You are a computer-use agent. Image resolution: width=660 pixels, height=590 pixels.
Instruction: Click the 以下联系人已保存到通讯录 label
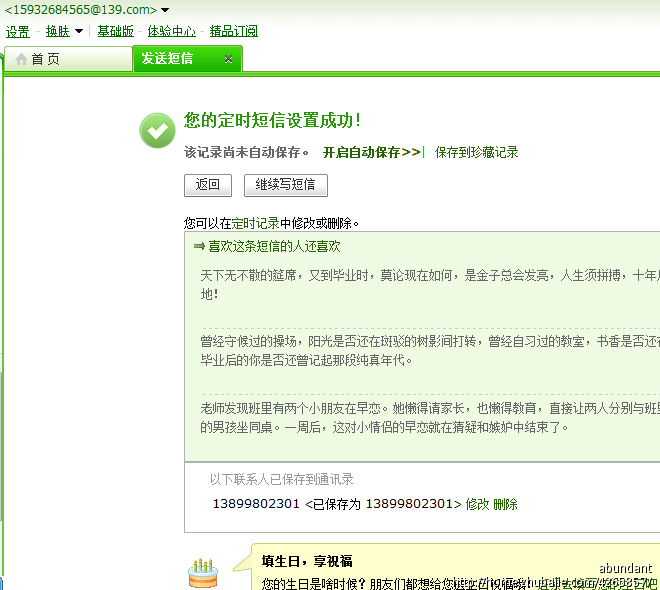click(x=282, y=479)
